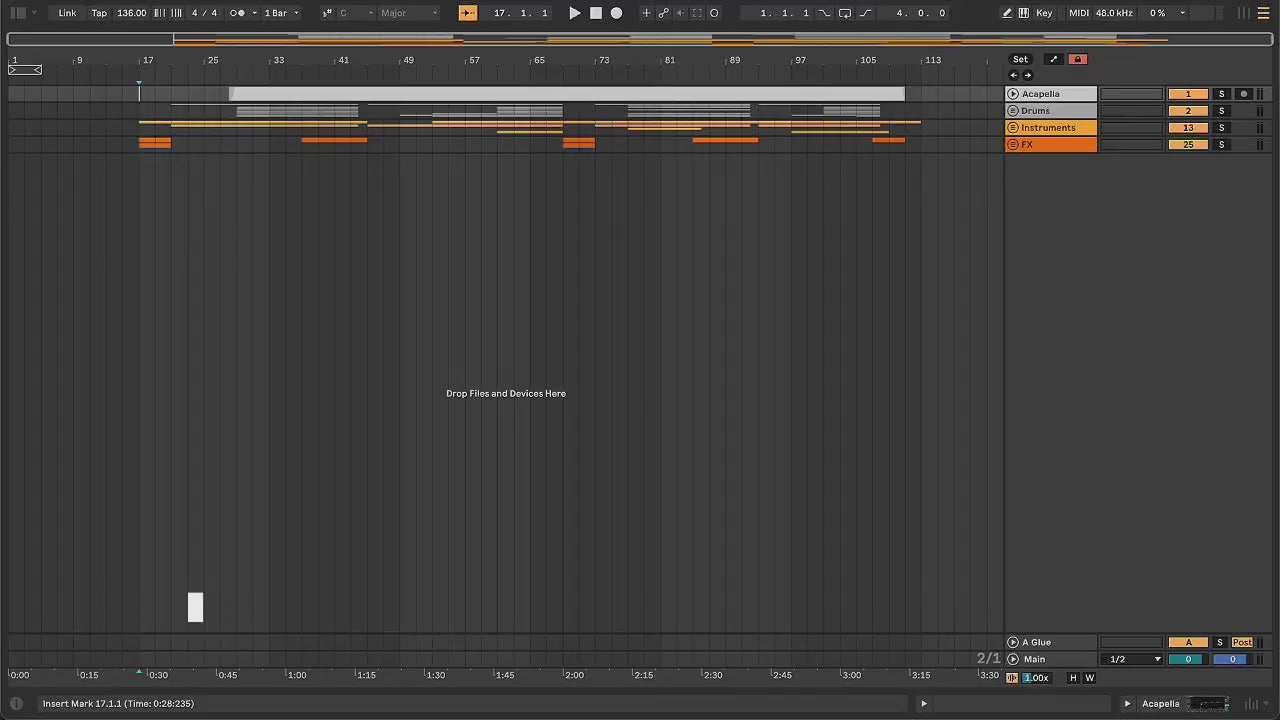1280x720 pixels.
Task: Click the Main track volume slider
Action: (x=1188, y=659)
